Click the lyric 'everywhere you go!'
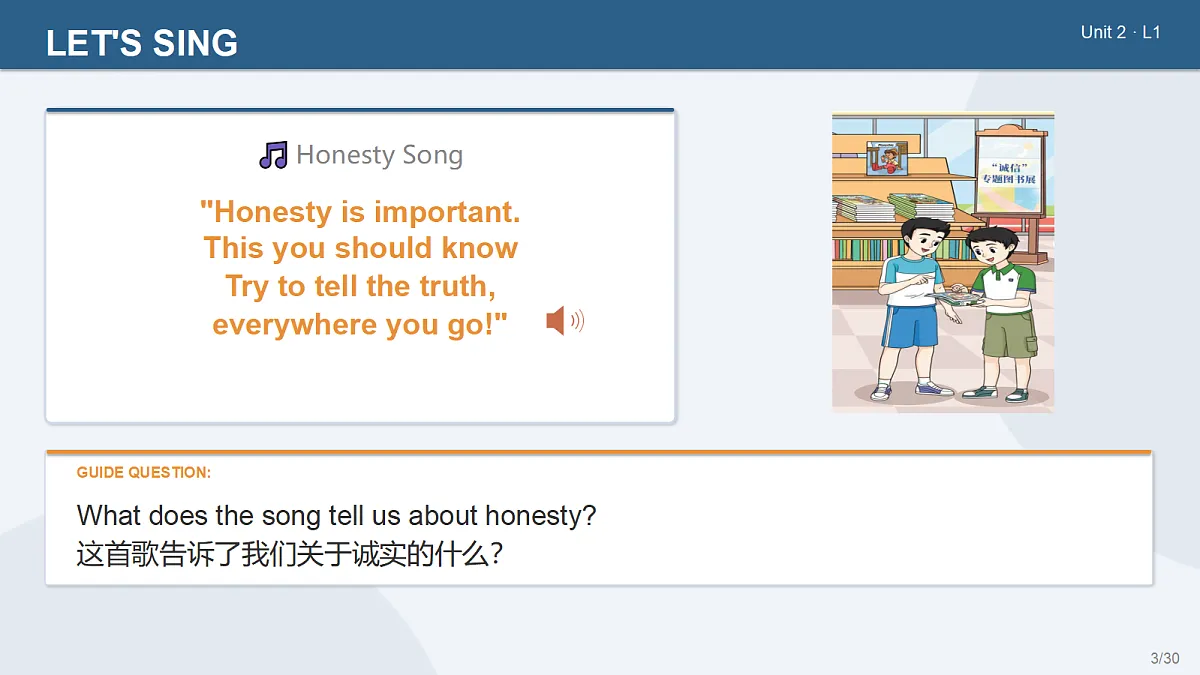 (361, 325)
